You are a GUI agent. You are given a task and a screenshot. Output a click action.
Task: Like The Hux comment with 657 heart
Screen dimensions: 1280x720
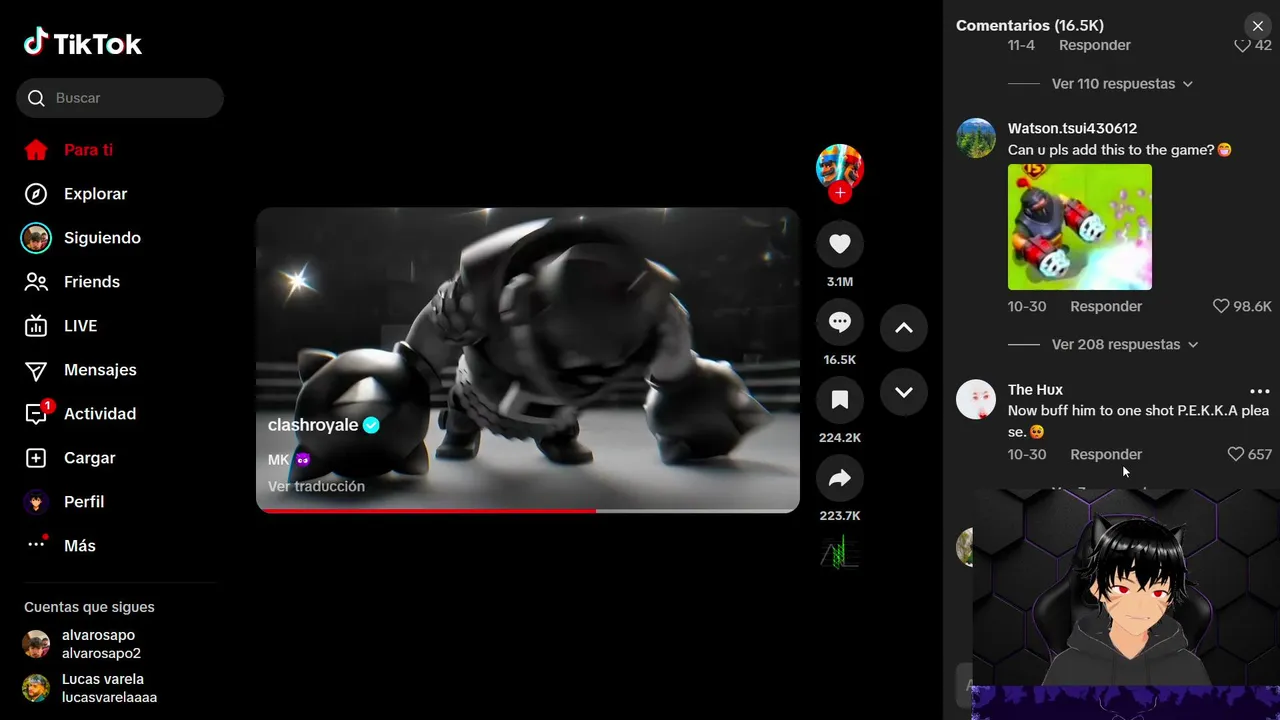pyautogui.click(x=1236, y=454)
